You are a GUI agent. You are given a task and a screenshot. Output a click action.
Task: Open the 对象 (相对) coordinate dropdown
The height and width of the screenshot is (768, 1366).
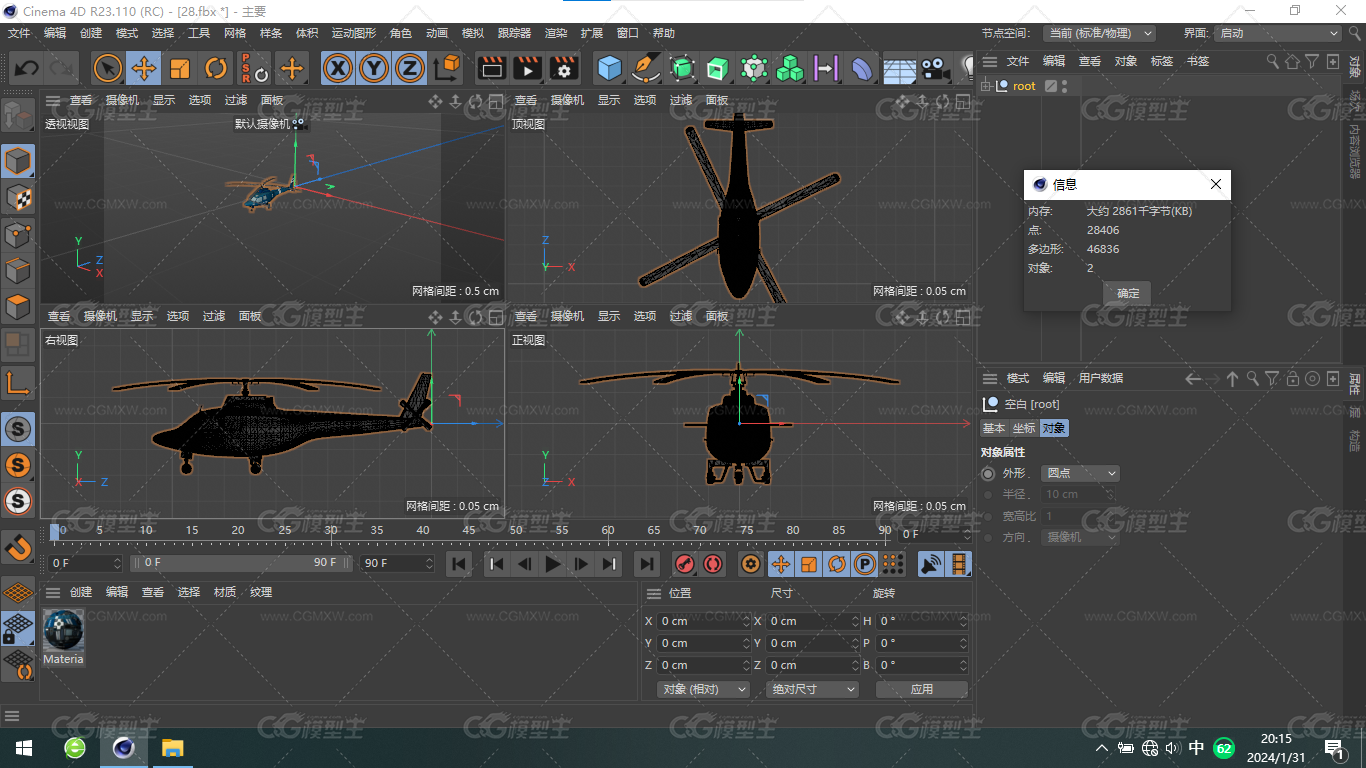pyautogui.click(x=704, y=689)
